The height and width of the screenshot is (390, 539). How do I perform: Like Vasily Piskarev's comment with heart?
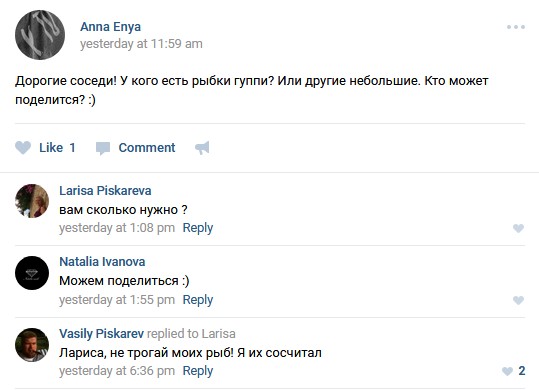(507, 371)
